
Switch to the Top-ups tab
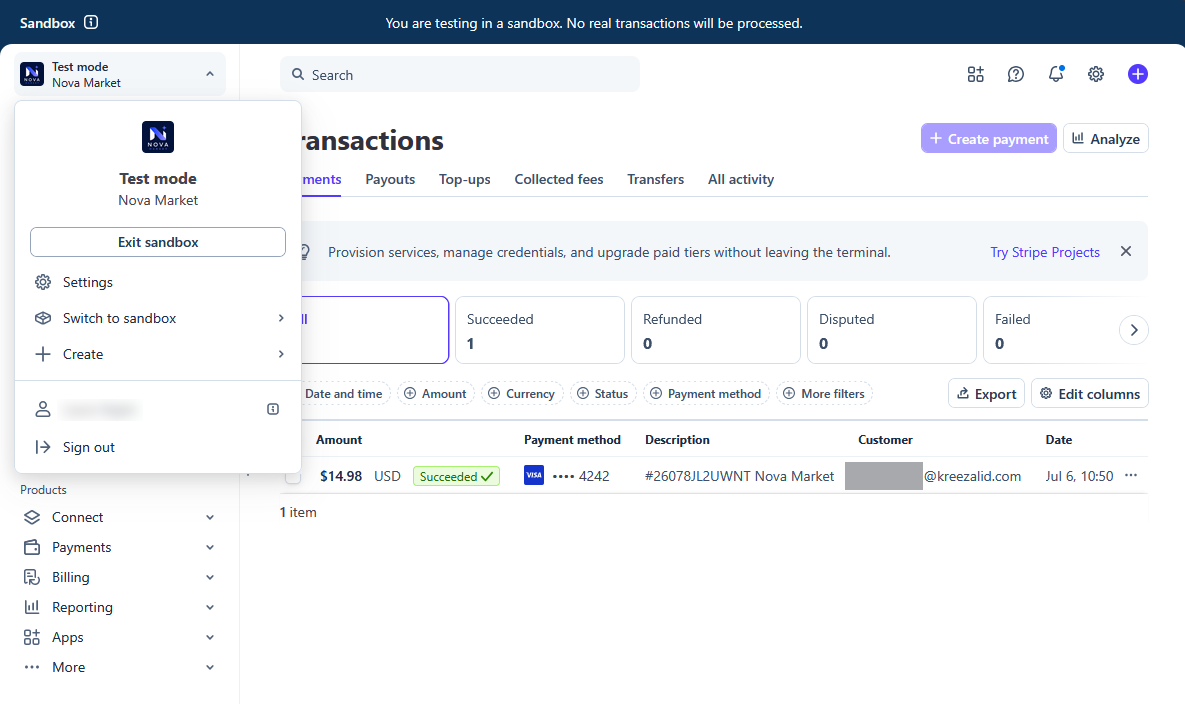pos(464,179)
